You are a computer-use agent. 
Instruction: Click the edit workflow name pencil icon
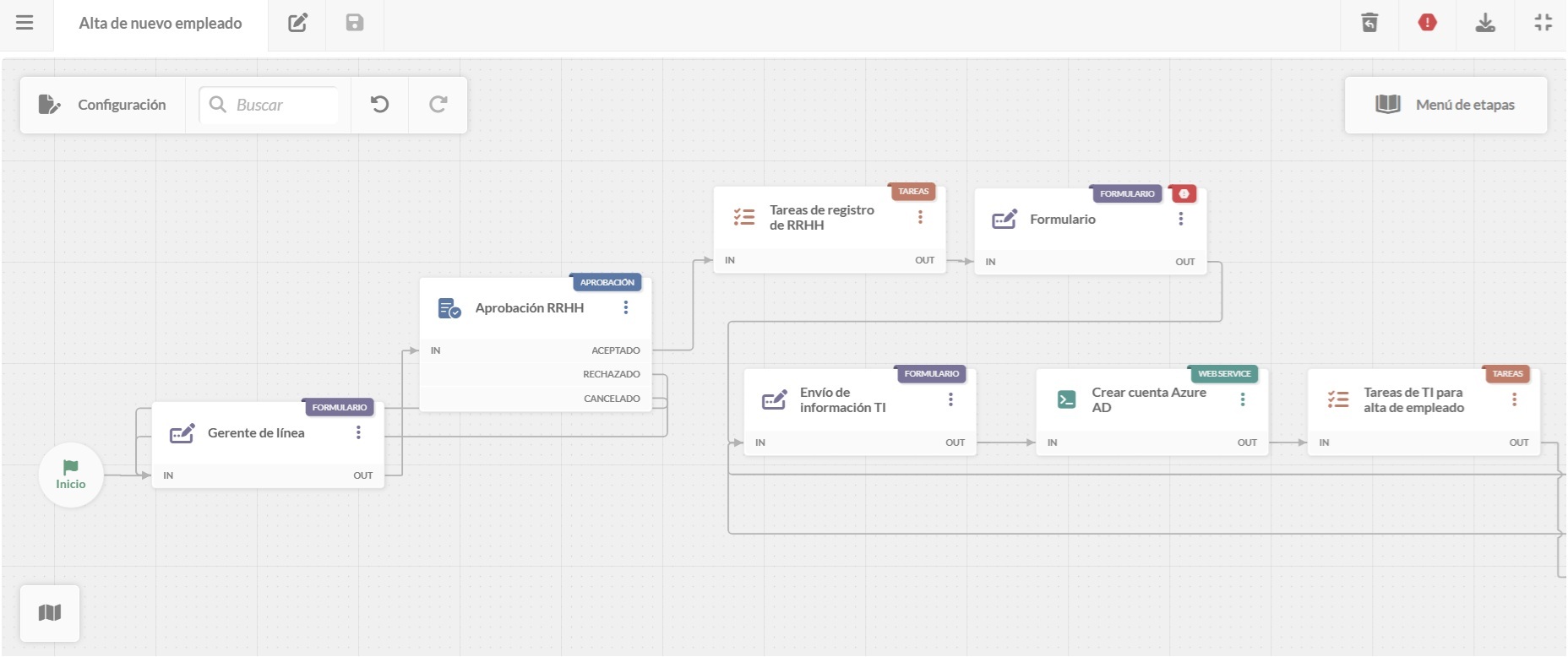pos(297,23)
